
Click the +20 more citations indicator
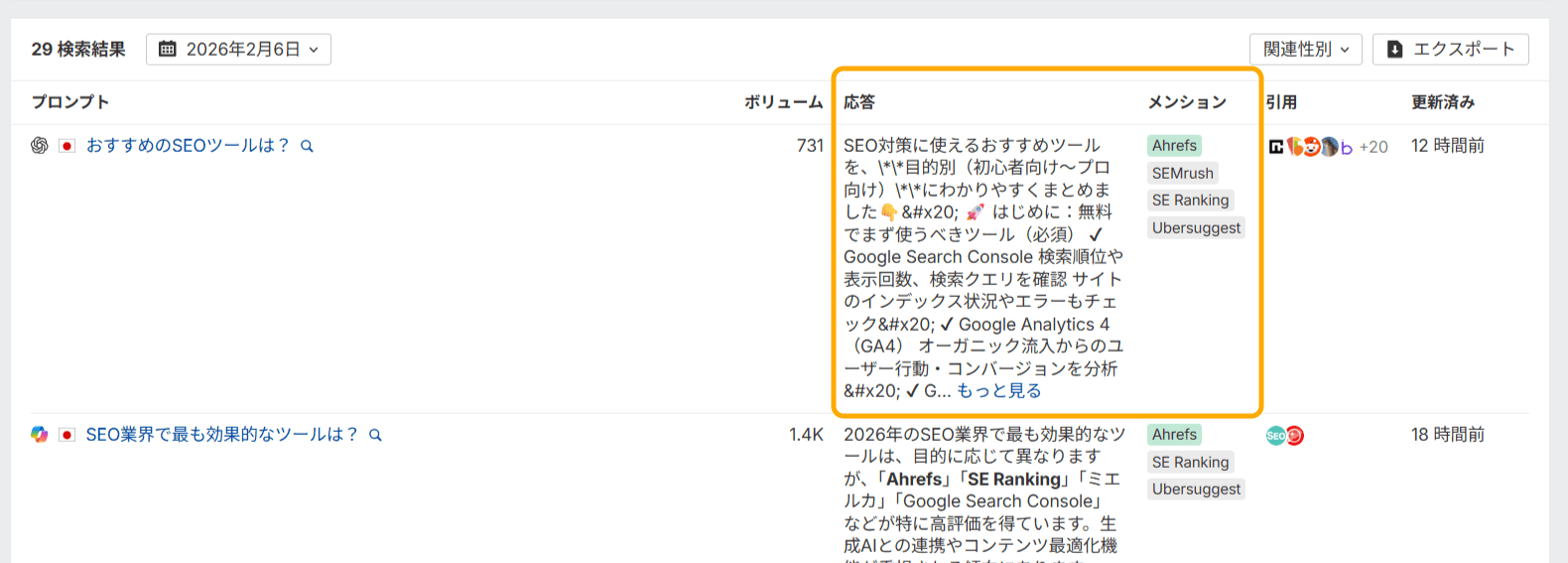[x=1373, y=147]
